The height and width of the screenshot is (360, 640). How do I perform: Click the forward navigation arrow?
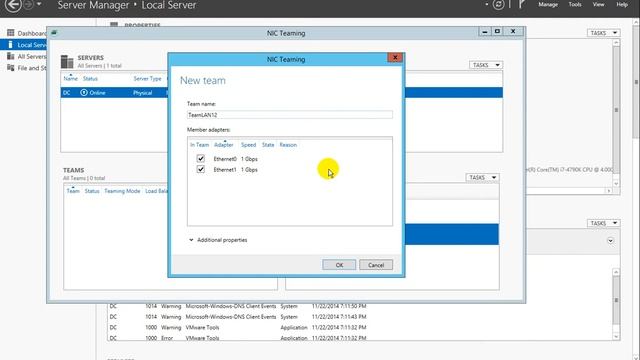[x=29, y=5]
